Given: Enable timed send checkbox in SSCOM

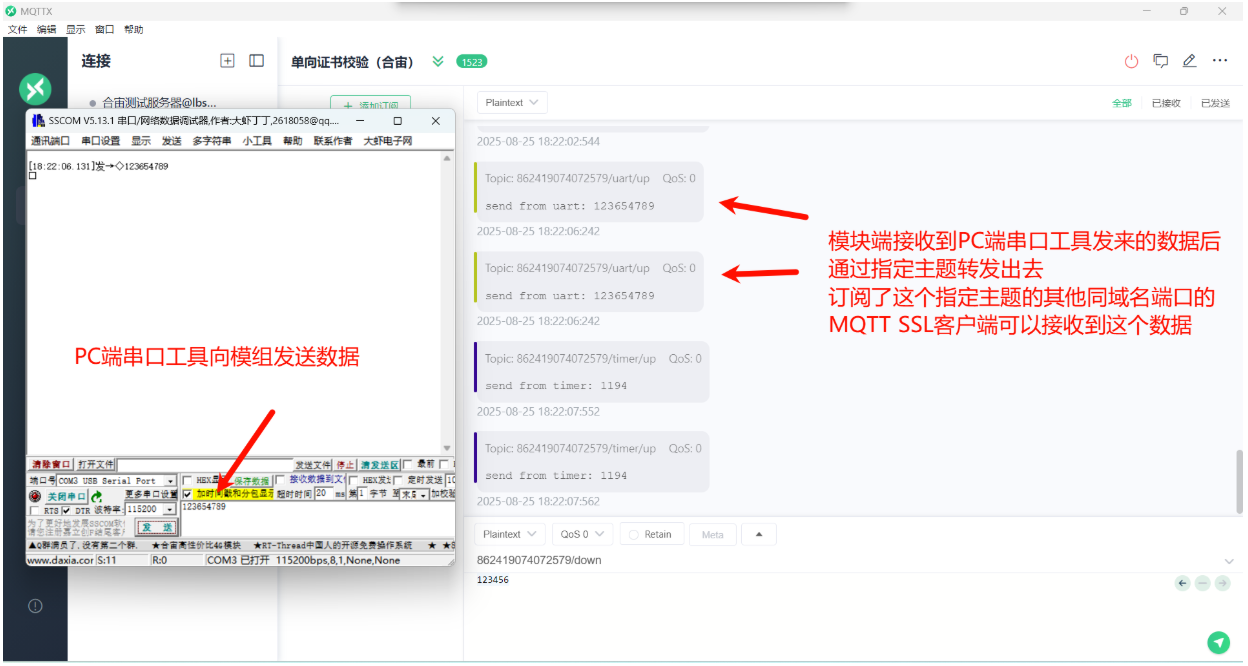Looking at the screenshot, I should pos(398,481).
